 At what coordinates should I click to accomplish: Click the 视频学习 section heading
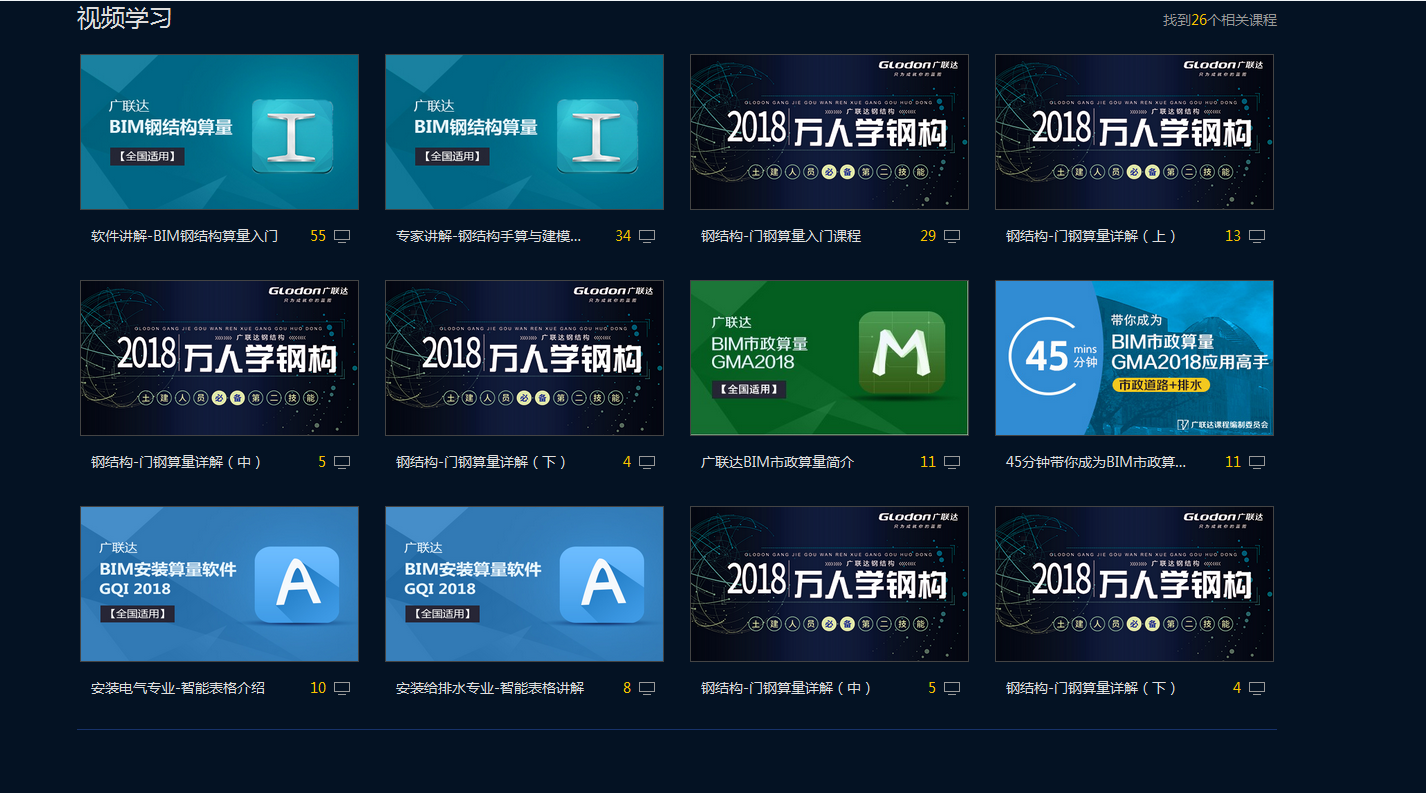pyautogui.click(x=124, y=18)
